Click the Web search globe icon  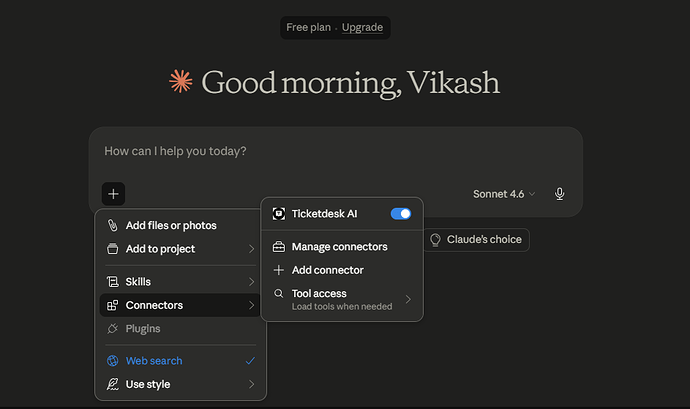113,361
